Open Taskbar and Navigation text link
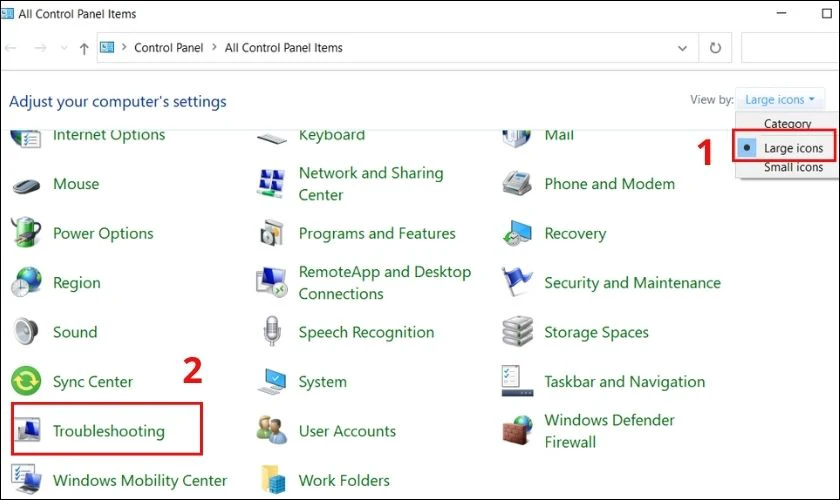Screen dimensions: 840x500 point(625,382)
